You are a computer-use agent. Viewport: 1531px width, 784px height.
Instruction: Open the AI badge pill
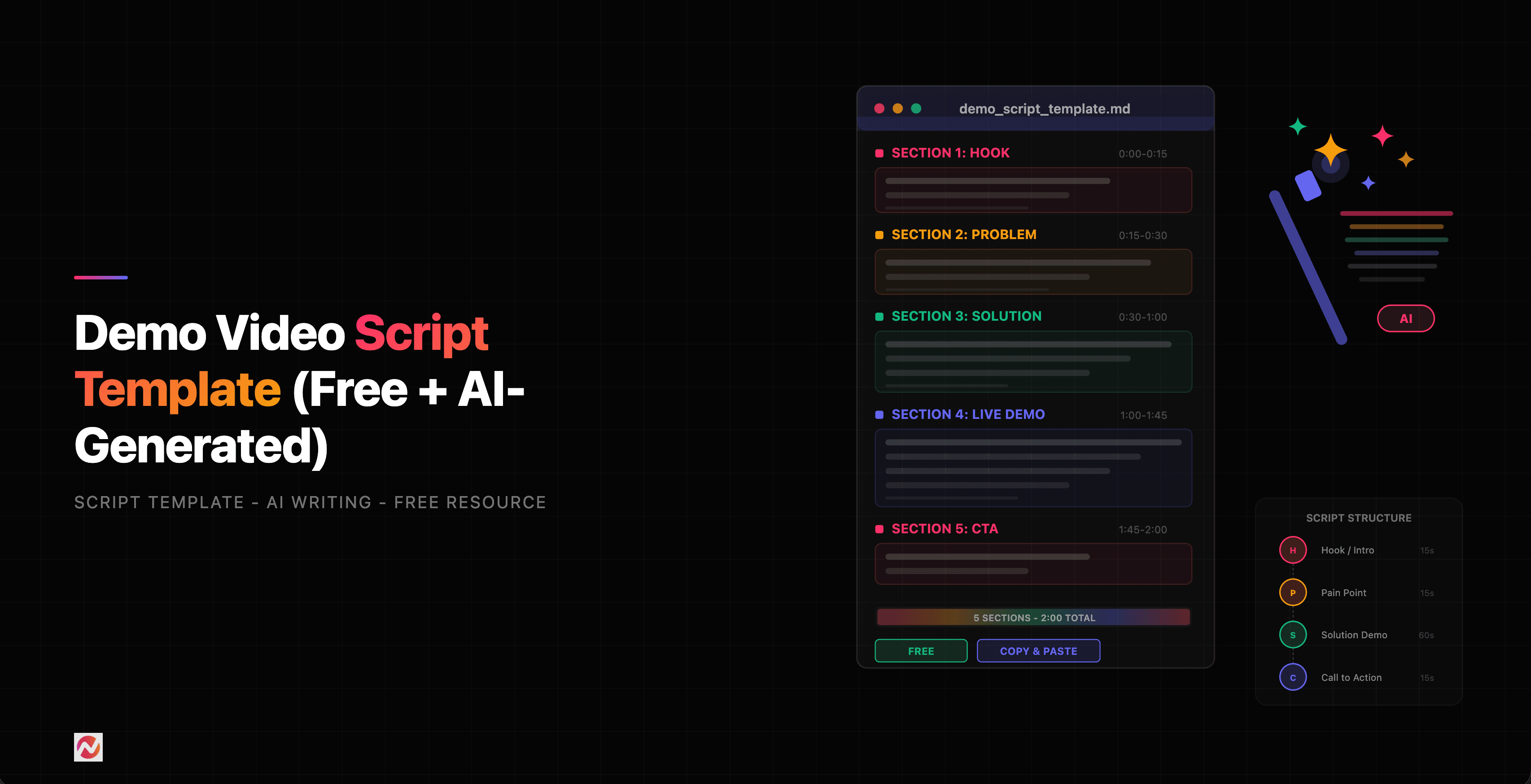coord(1406,318)
